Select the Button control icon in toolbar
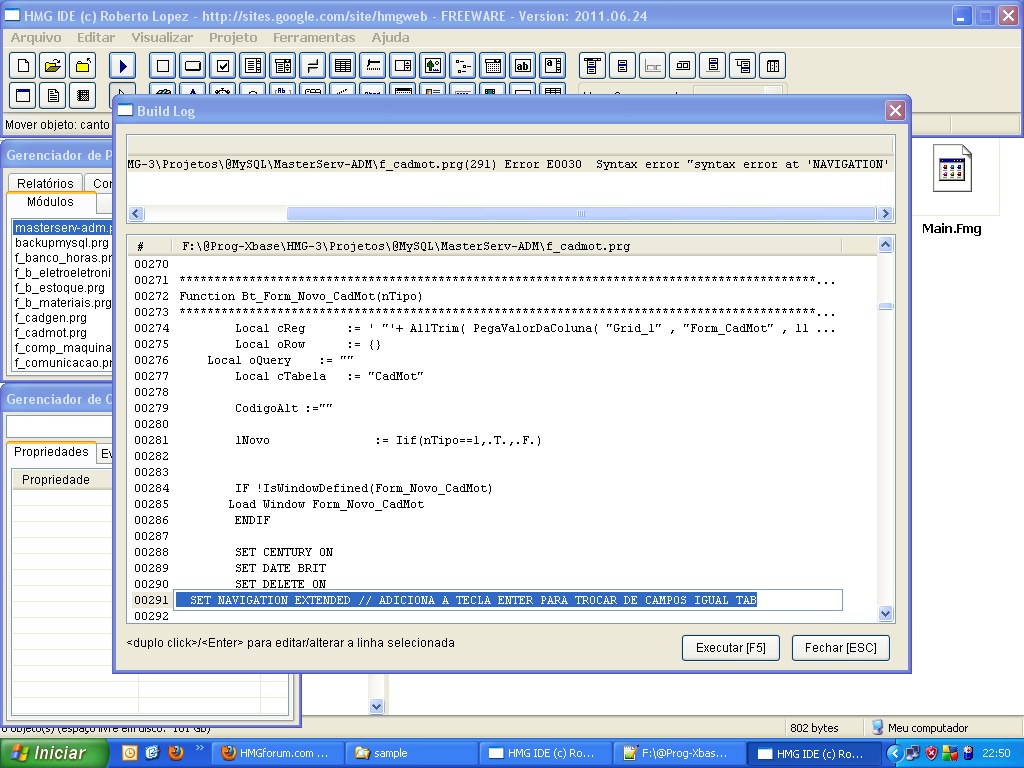The height and width of the screenshot is (768, 1024). (x=193, y=66)
